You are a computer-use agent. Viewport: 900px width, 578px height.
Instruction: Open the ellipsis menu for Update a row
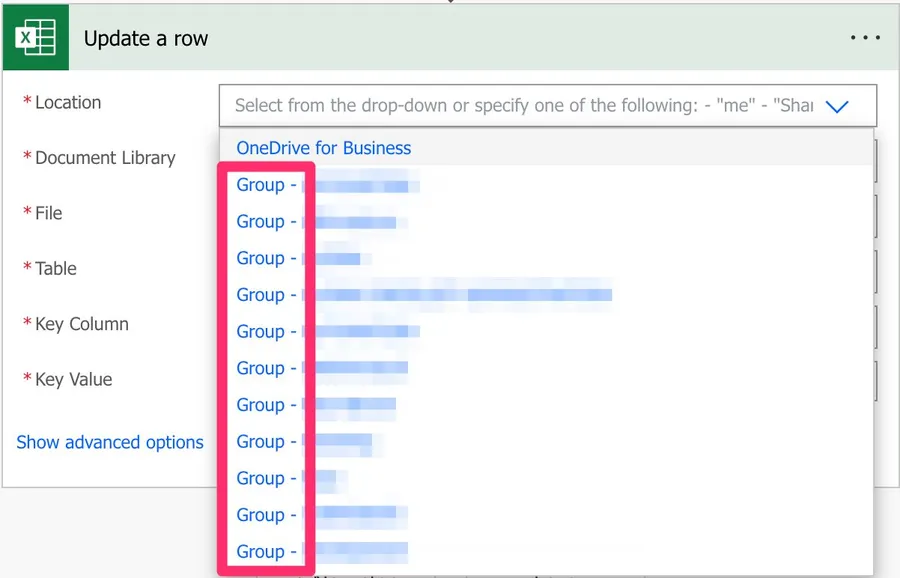tap(864, 38)
